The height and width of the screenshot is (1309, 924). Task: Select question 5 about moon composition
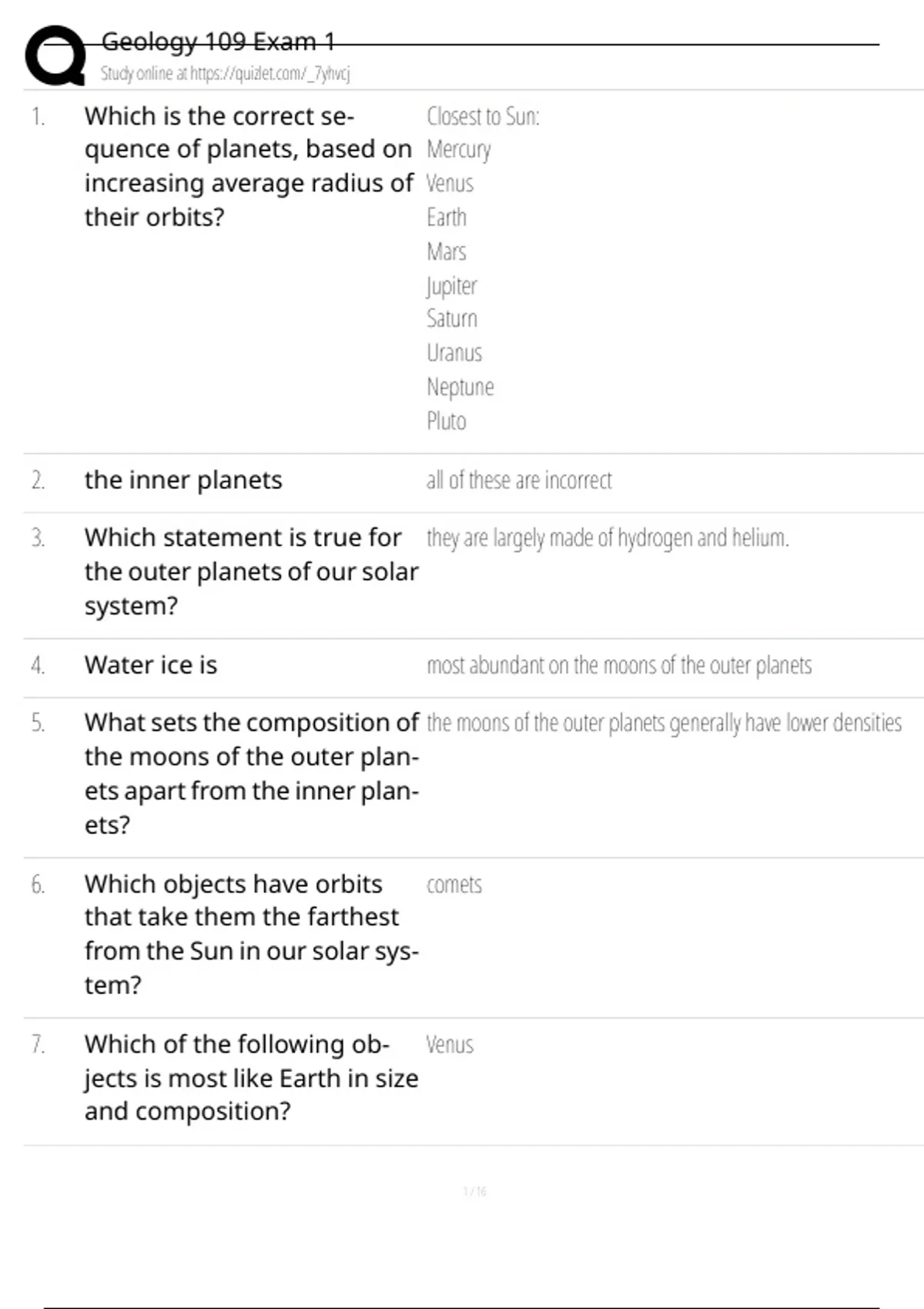[252, 773]
